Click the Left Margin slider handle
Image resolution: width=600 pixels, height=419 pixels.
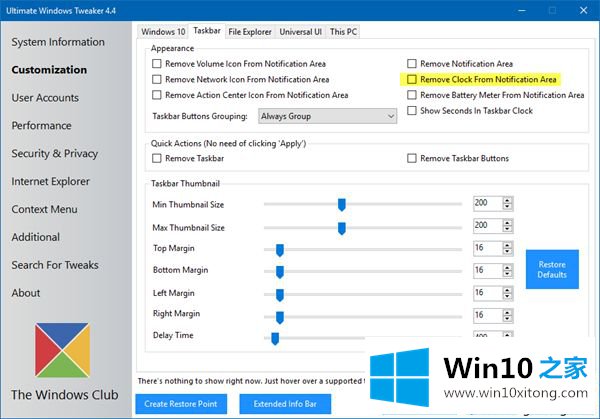click(x=280, y=295)
